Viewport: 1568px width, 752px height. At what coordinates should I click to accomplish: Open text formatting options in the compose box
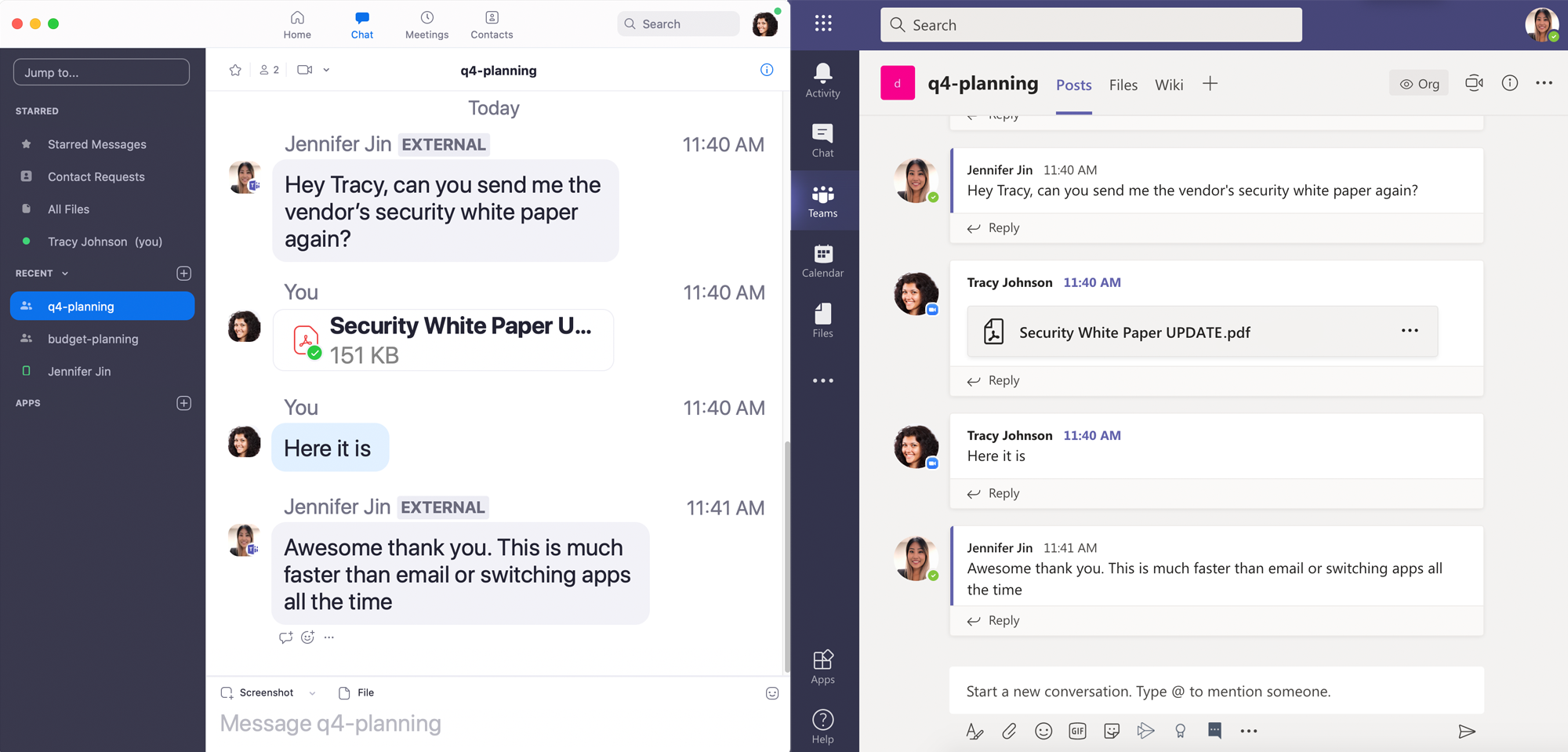(975, 731)
